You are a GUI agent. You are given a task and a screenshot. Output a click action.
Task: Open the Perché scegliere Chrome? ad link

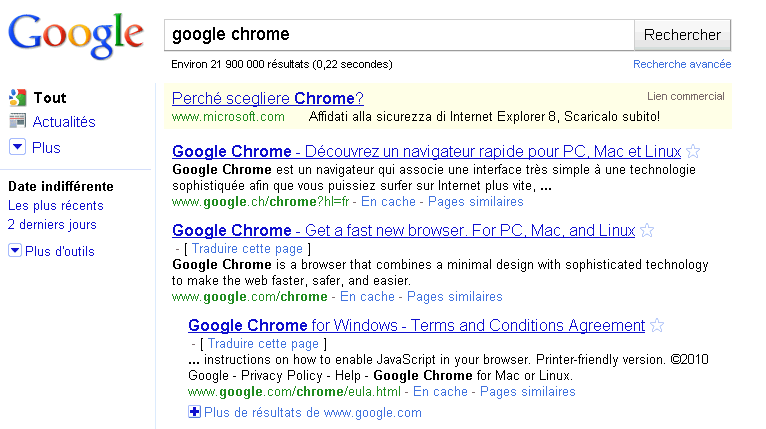point(267,98)
